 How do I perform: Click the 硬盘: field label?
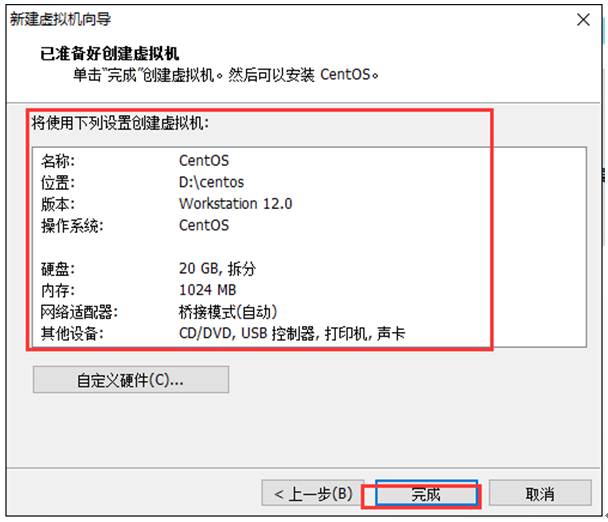click(58, 269)
